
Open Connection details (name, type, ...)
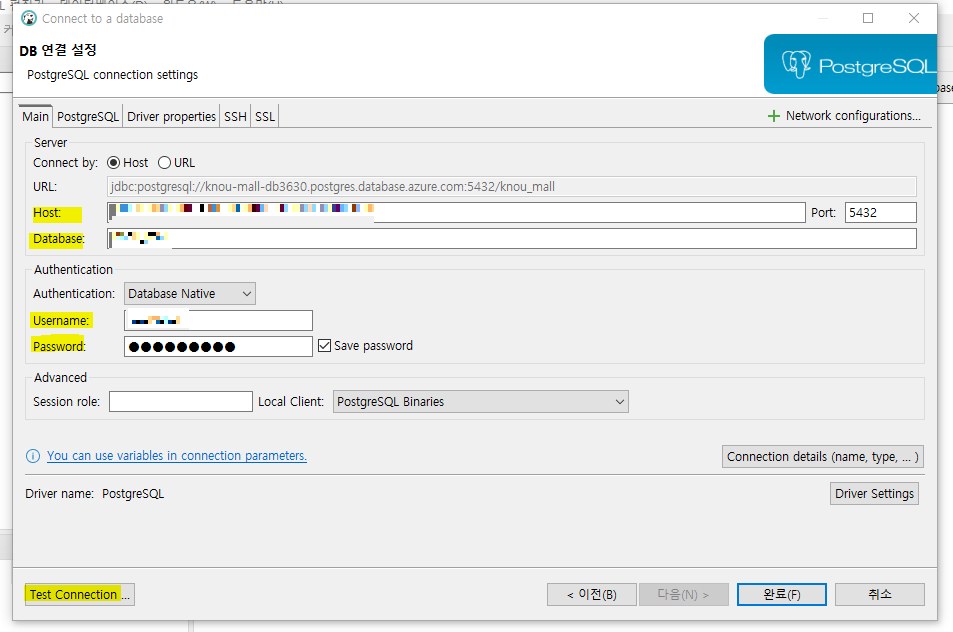click(x=823, y=456)
